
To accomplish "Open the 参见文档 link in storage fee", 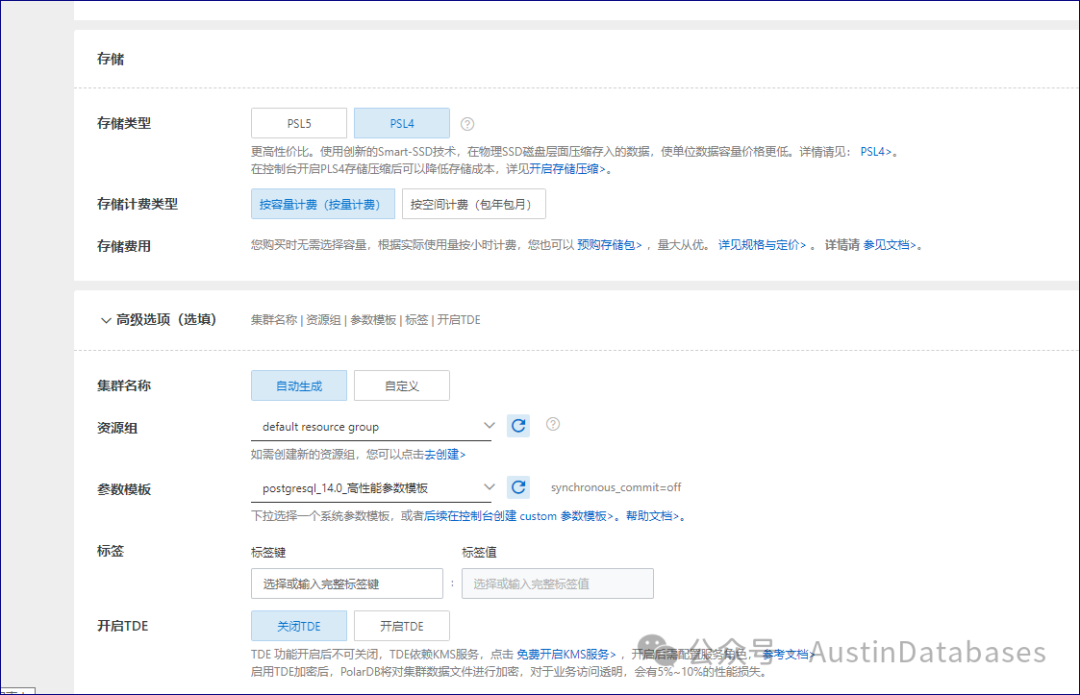I will [x=890, y=245].
